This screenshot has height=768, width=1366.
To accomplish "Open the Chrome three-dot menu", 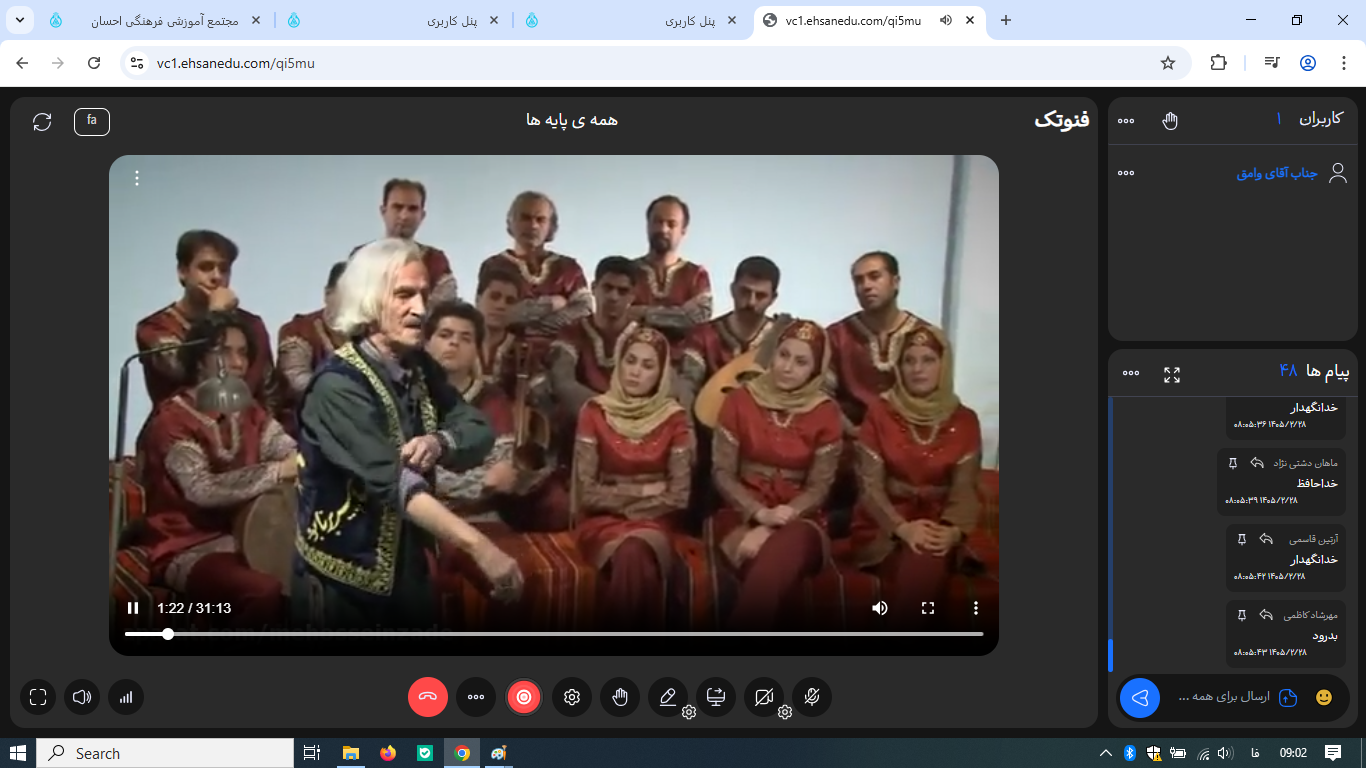I will coord(1342,63).
